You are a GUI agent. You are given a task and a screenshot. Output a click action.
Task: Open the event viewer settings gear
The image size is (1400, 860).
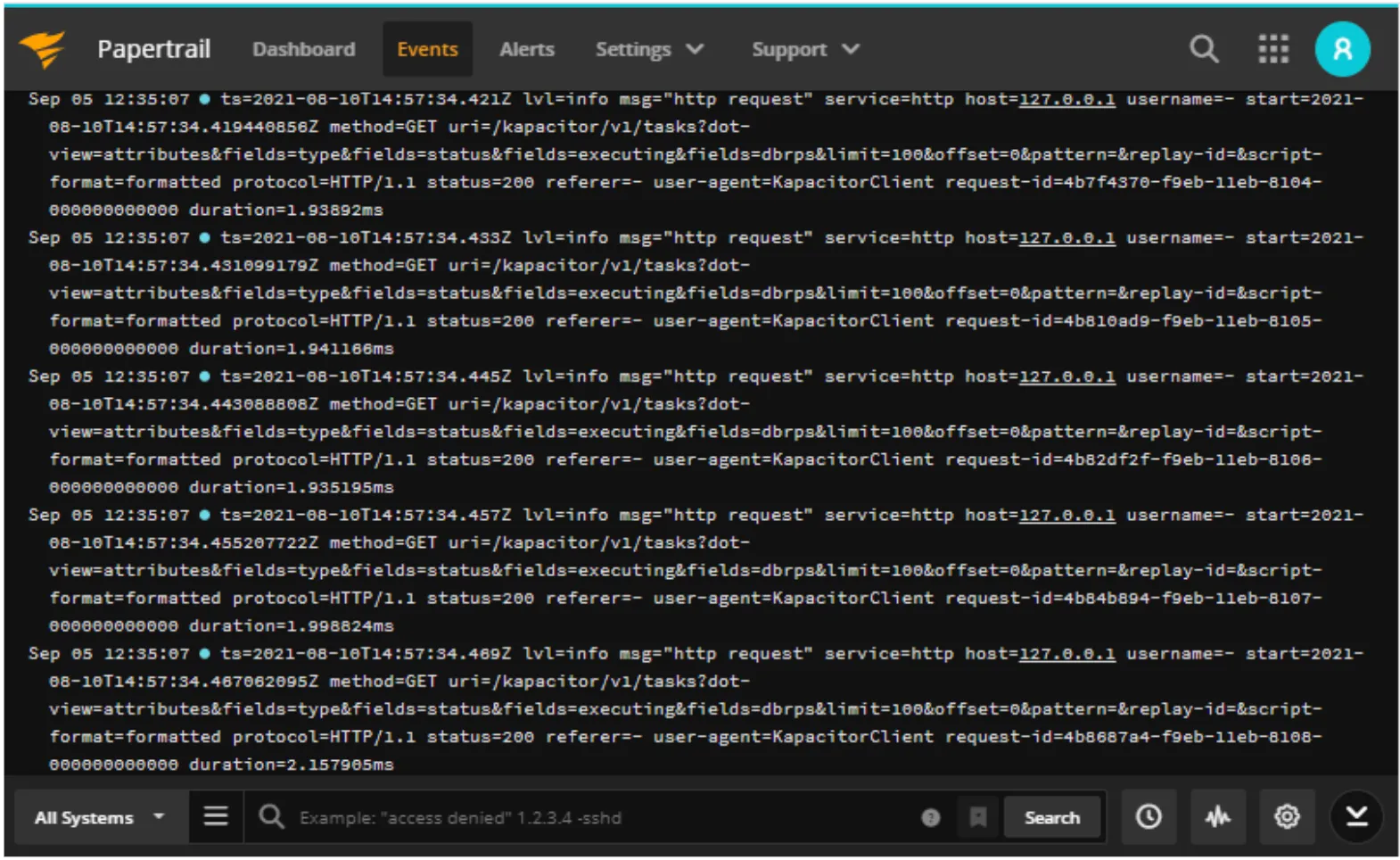click(x=1287, y=816)
